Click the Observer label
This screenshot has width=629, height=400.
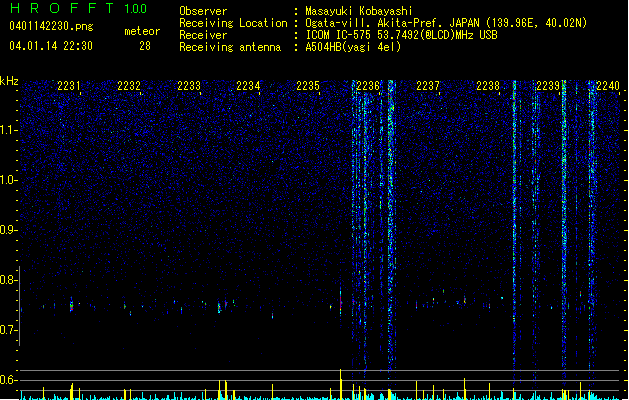[203, 11]
